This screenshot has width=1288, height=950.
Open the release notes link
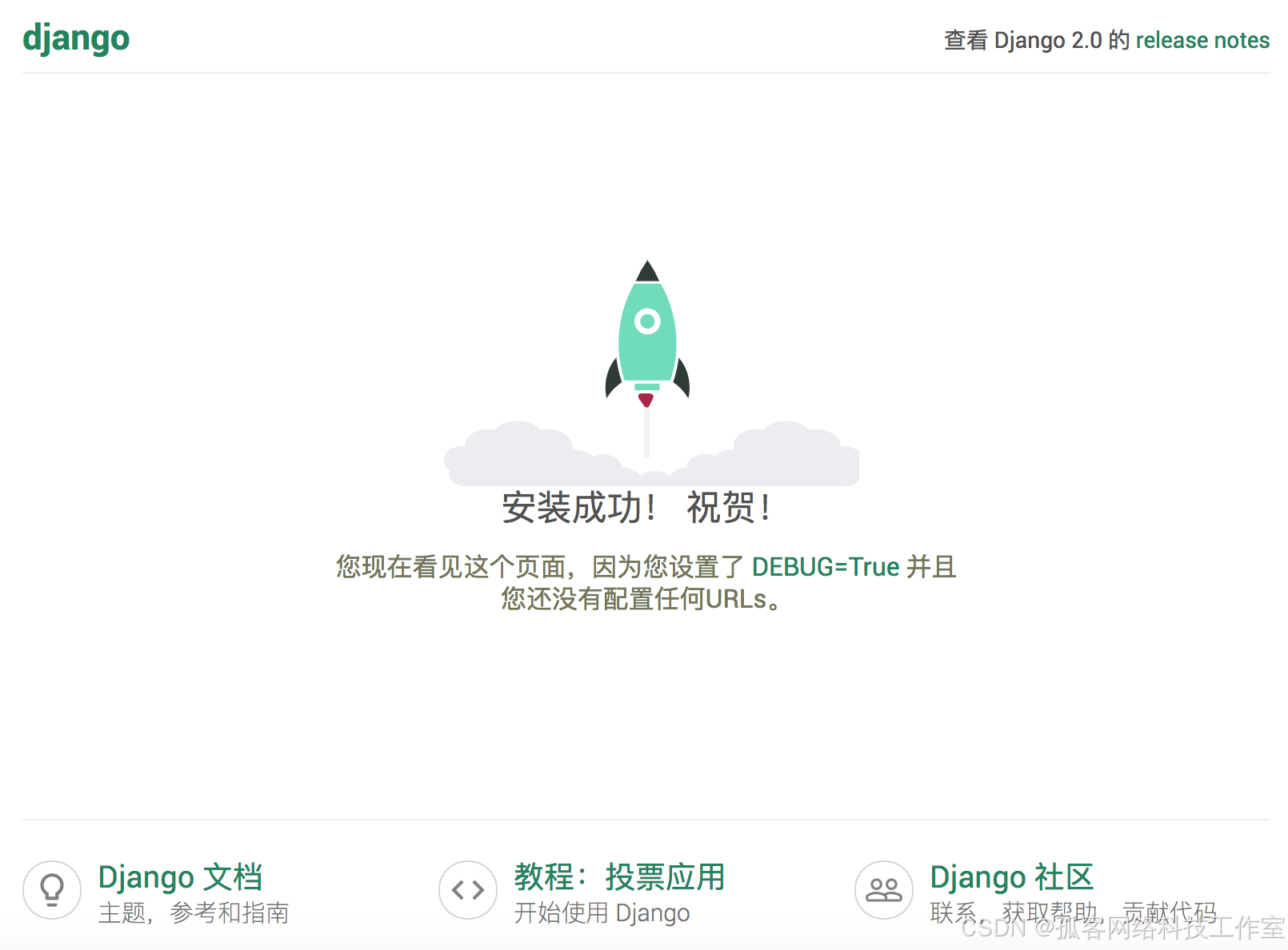pyautogui.click(x=1202, y=40)
